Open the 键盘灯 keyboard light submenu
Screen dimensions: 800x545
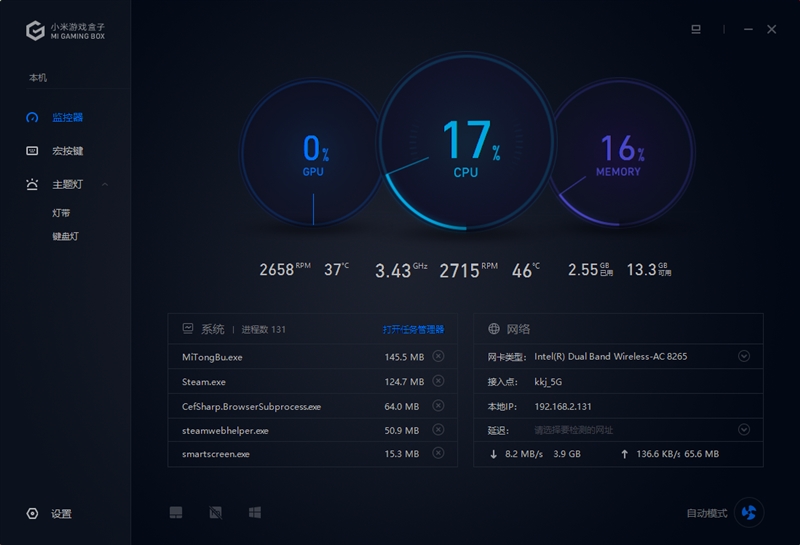pos(65,236)
